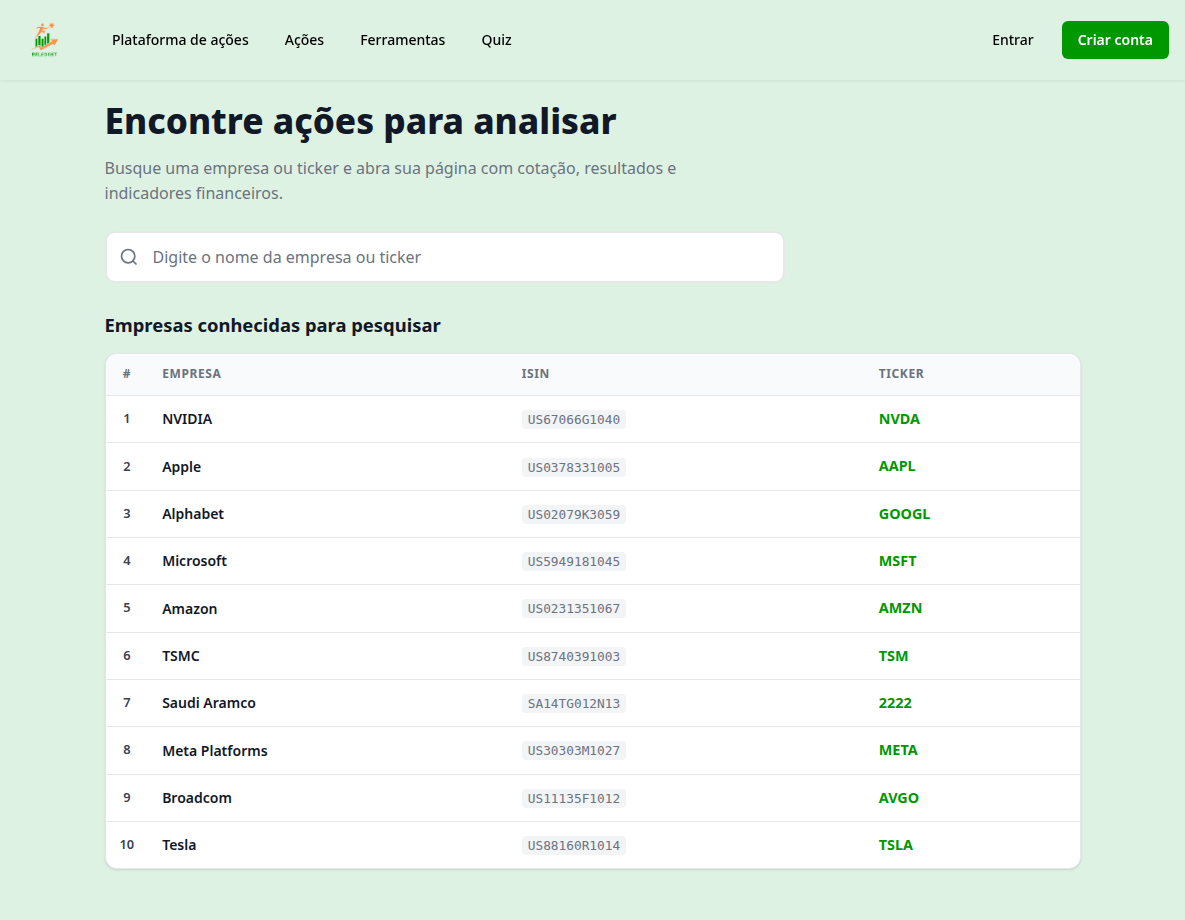Image resolution: width=1185 pixels, height=920 pixels.
Task: Open the Ferramentas menu item
Action: pyautogui.click(x=402, y=40)
